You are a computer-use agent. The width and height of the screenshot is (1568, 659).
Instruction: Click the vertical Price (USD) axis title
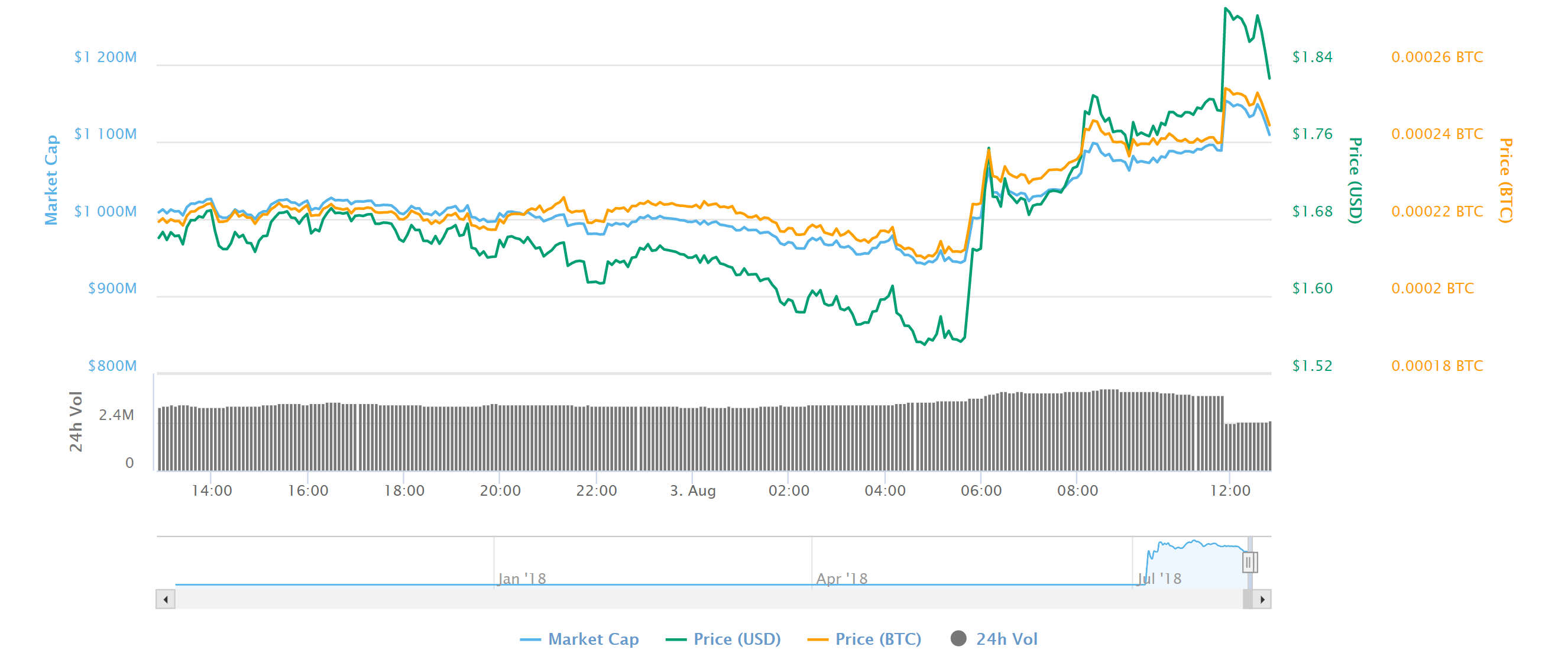1355,180
